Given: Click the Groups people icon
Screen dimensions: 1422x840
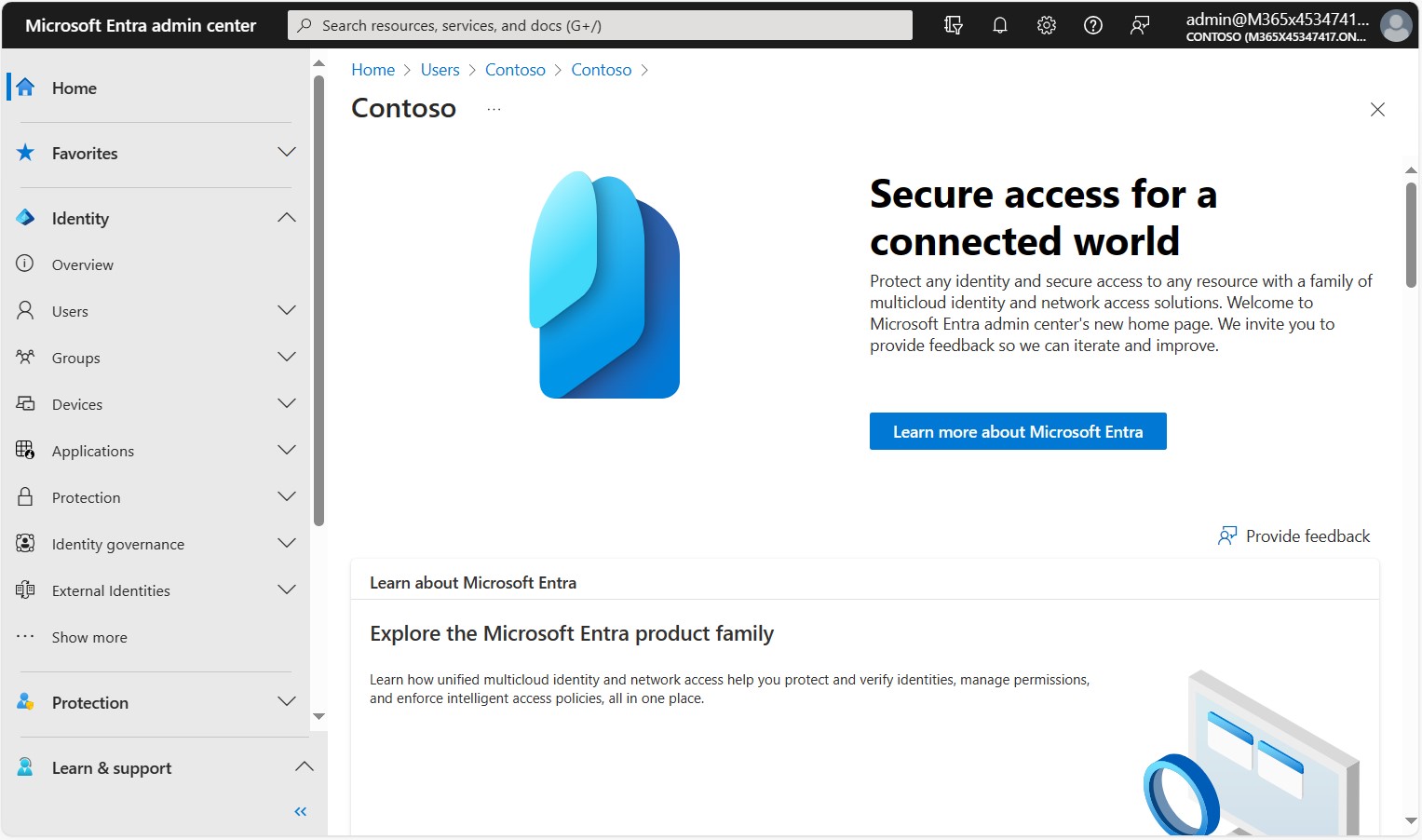Looking at the screenshot, I should click(x=25, y=357).
